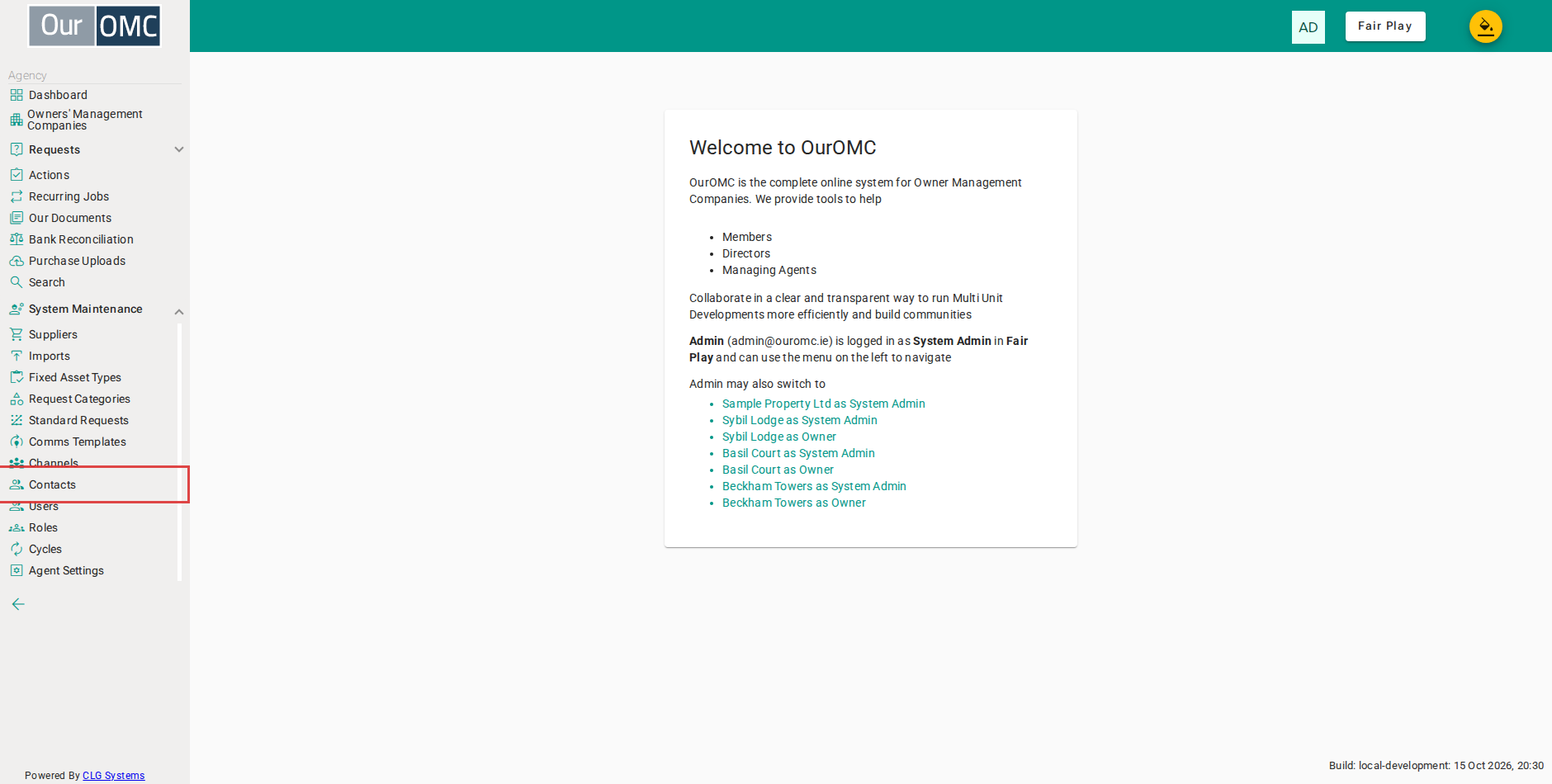The height and width of the screenshot is (784, 1552).
Task: Switch to Sybil Lodge as Owner
Action: 779,437
